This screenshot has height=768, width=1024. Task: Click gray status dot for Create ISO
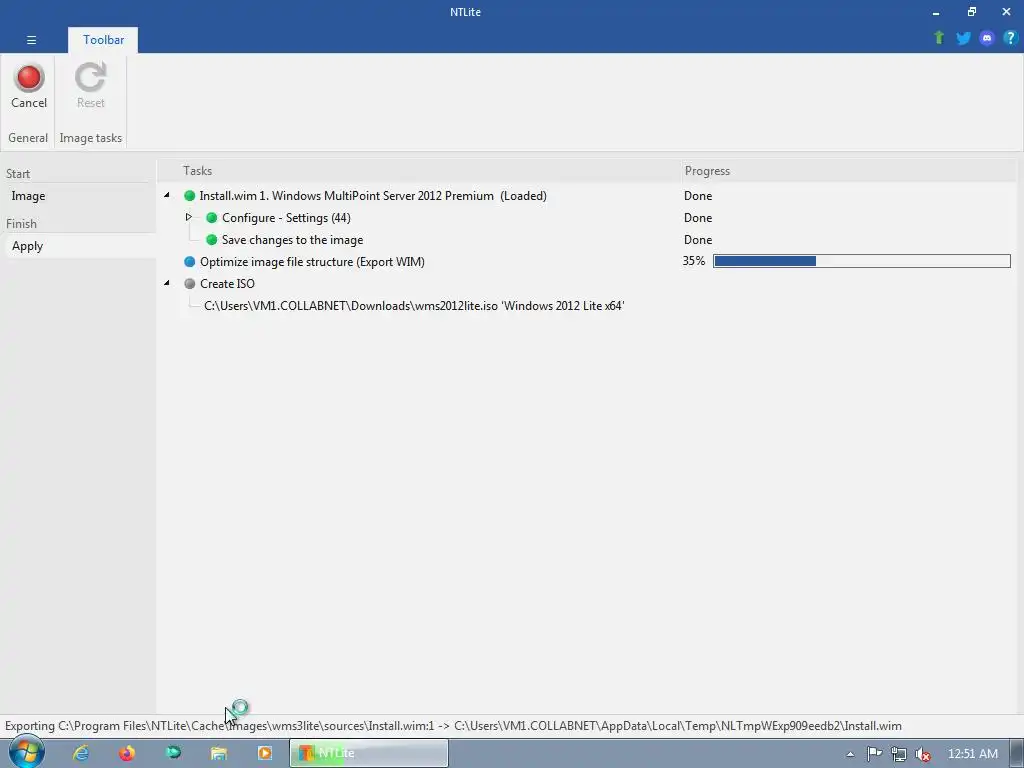click(x=189, y=284)
